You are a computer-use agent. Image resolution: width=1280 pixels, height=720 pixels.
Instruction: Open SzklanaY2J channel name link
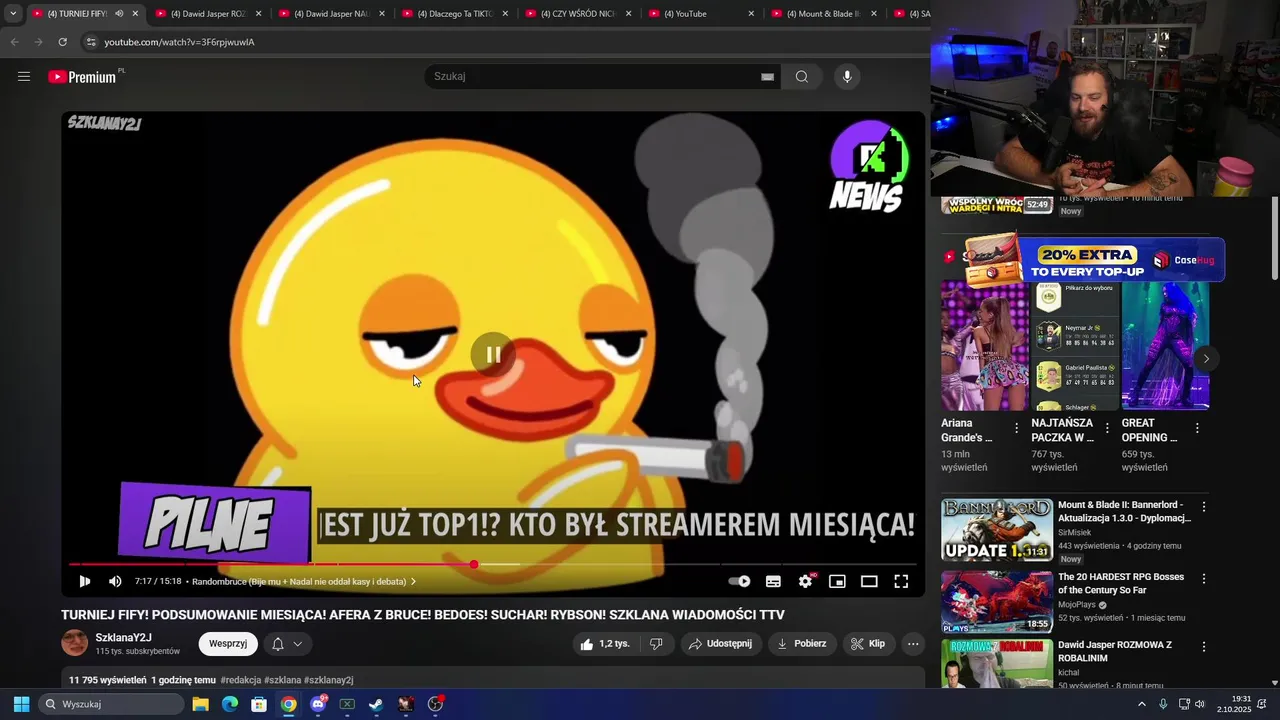123,638
